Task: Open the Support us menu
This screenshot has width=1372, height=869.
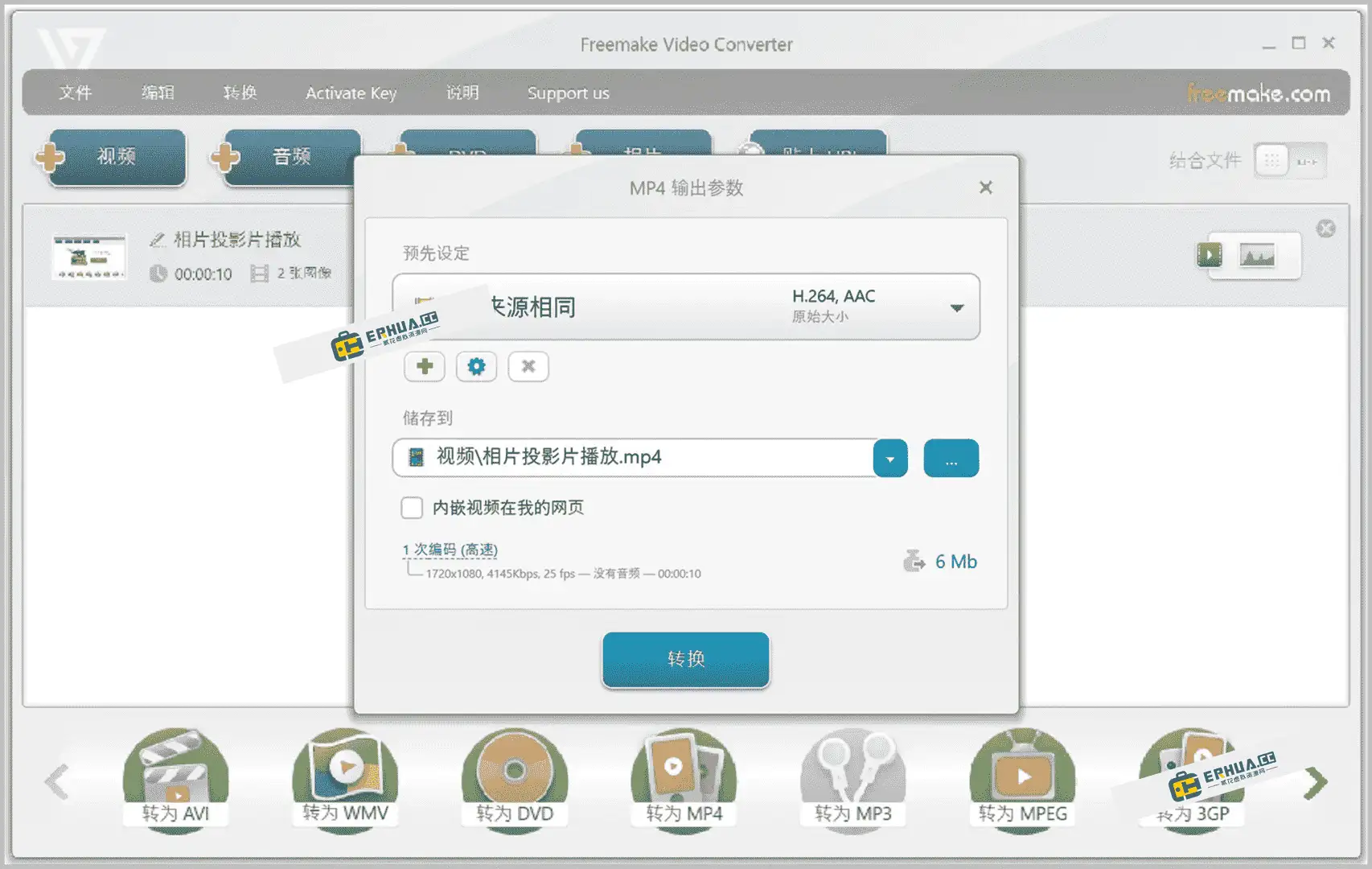Action: [568, 93]
